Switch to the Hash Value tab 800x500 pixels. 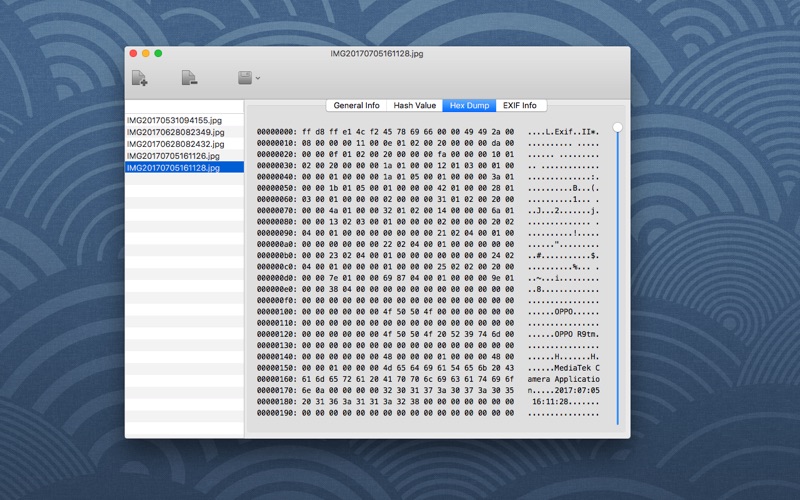tap(414, 105)
